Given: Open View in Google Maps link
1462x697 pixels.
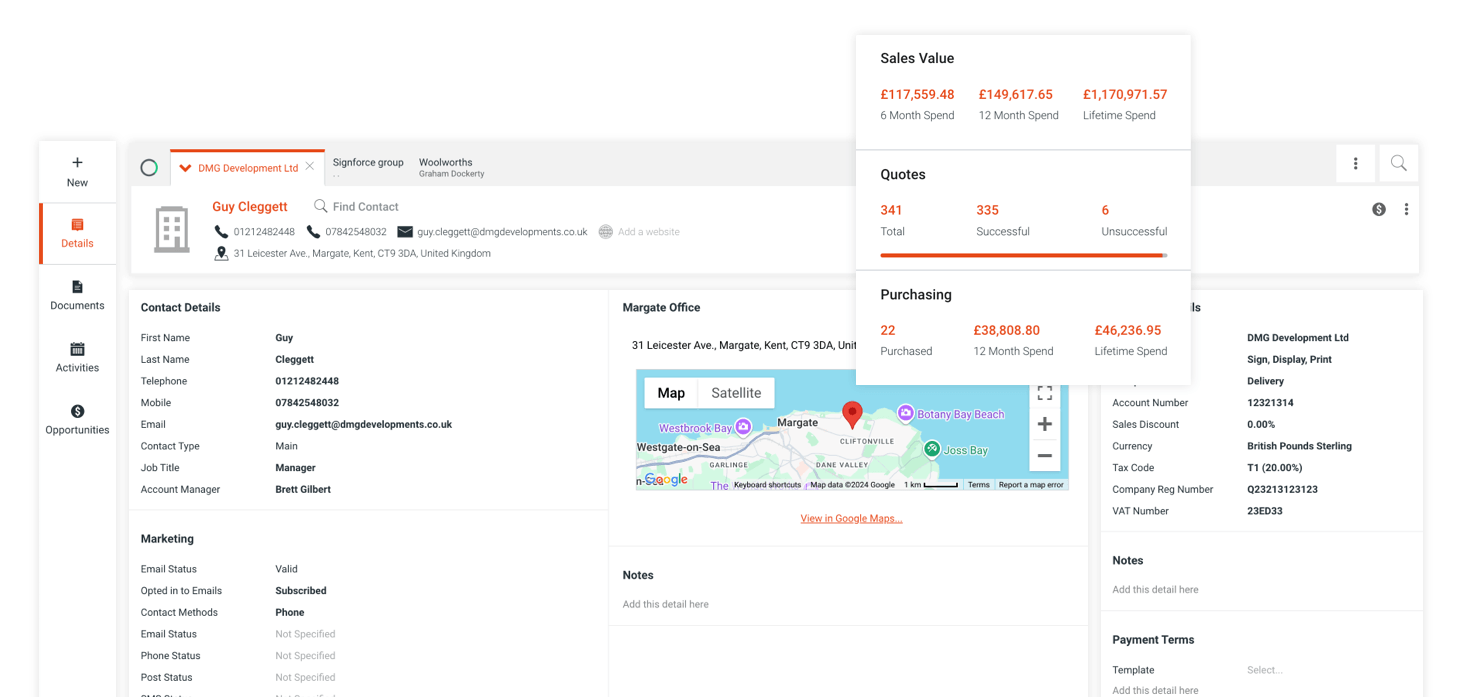Looking at the screenshot, I should [851, 518].
